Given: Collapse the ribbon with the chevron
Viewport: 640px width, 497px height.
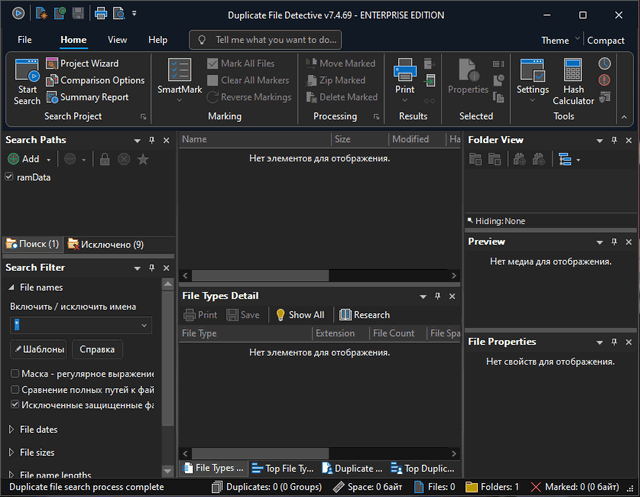Looking at the screenshot, I should 624,117.
